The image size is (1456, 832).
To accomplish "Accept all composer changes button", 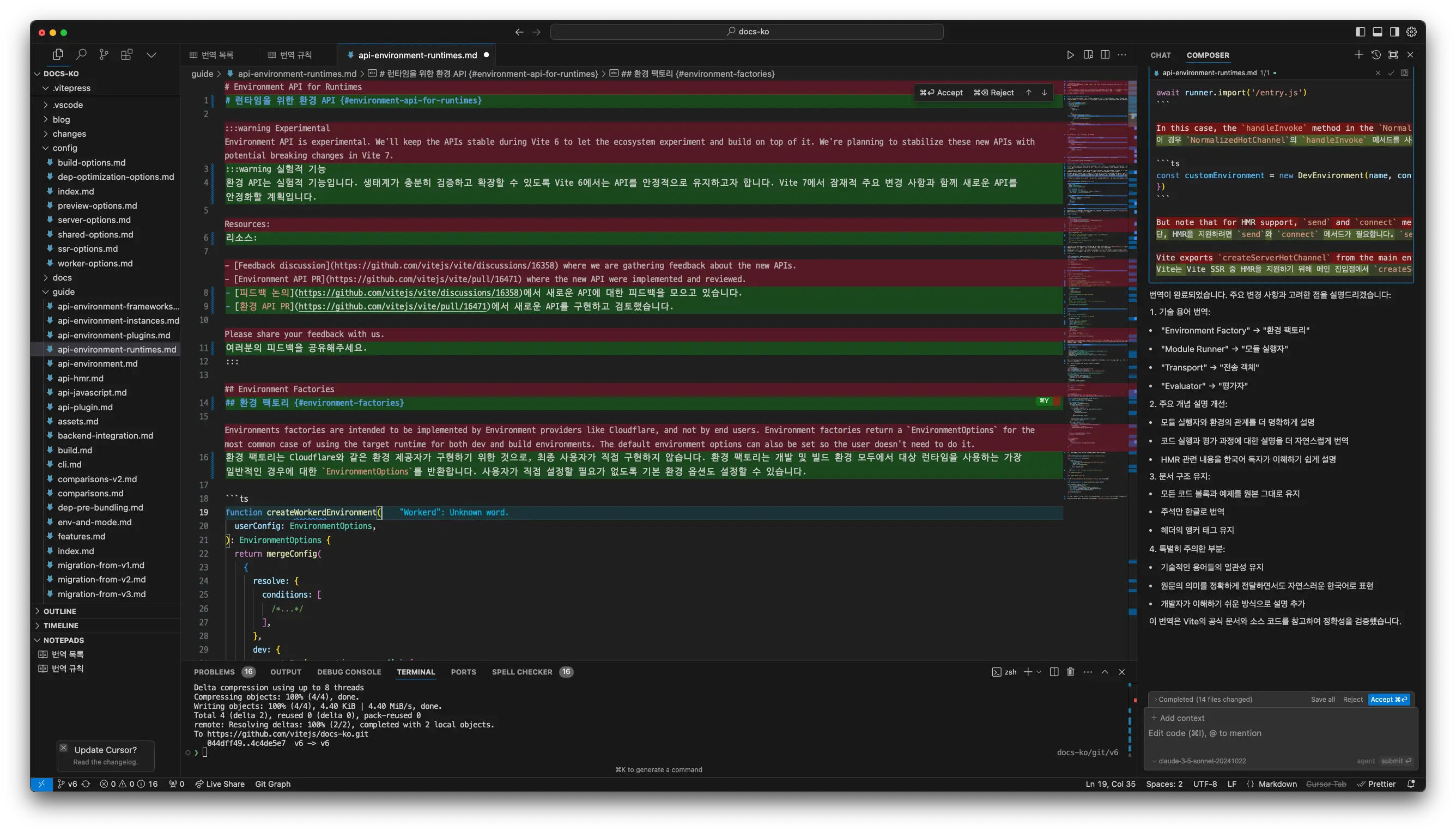I will pyautogui.click(x=1388, y=700).
